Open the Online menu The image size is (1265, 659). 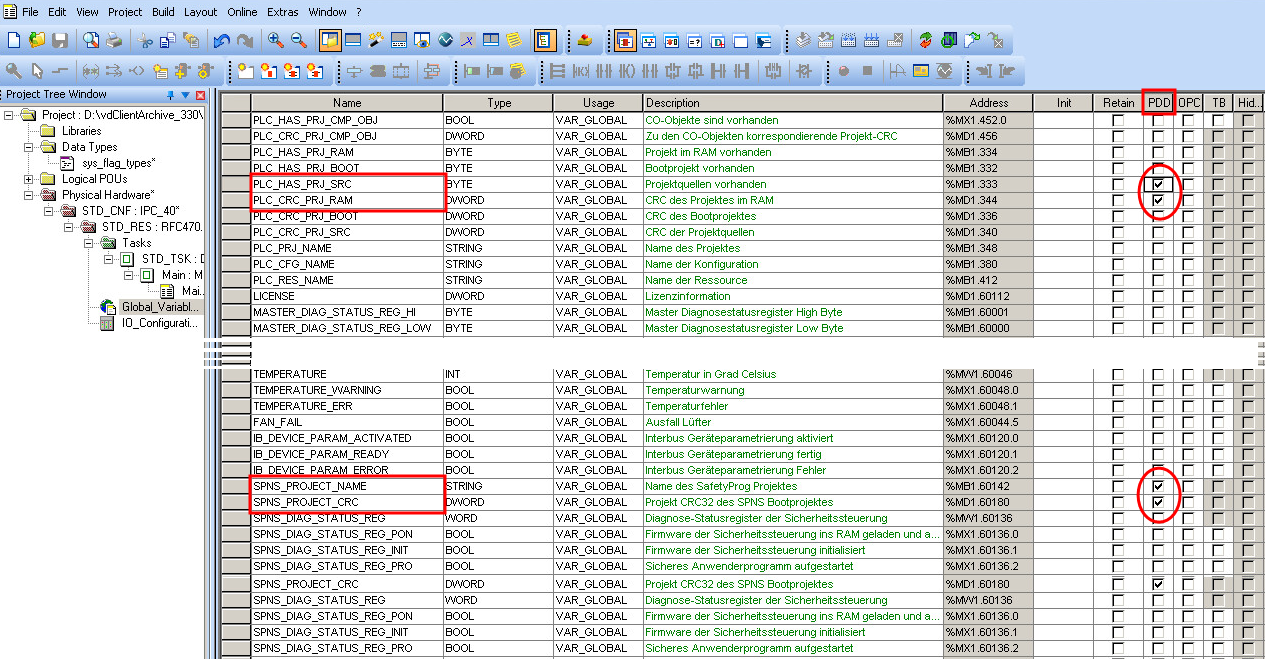point(242,12)
